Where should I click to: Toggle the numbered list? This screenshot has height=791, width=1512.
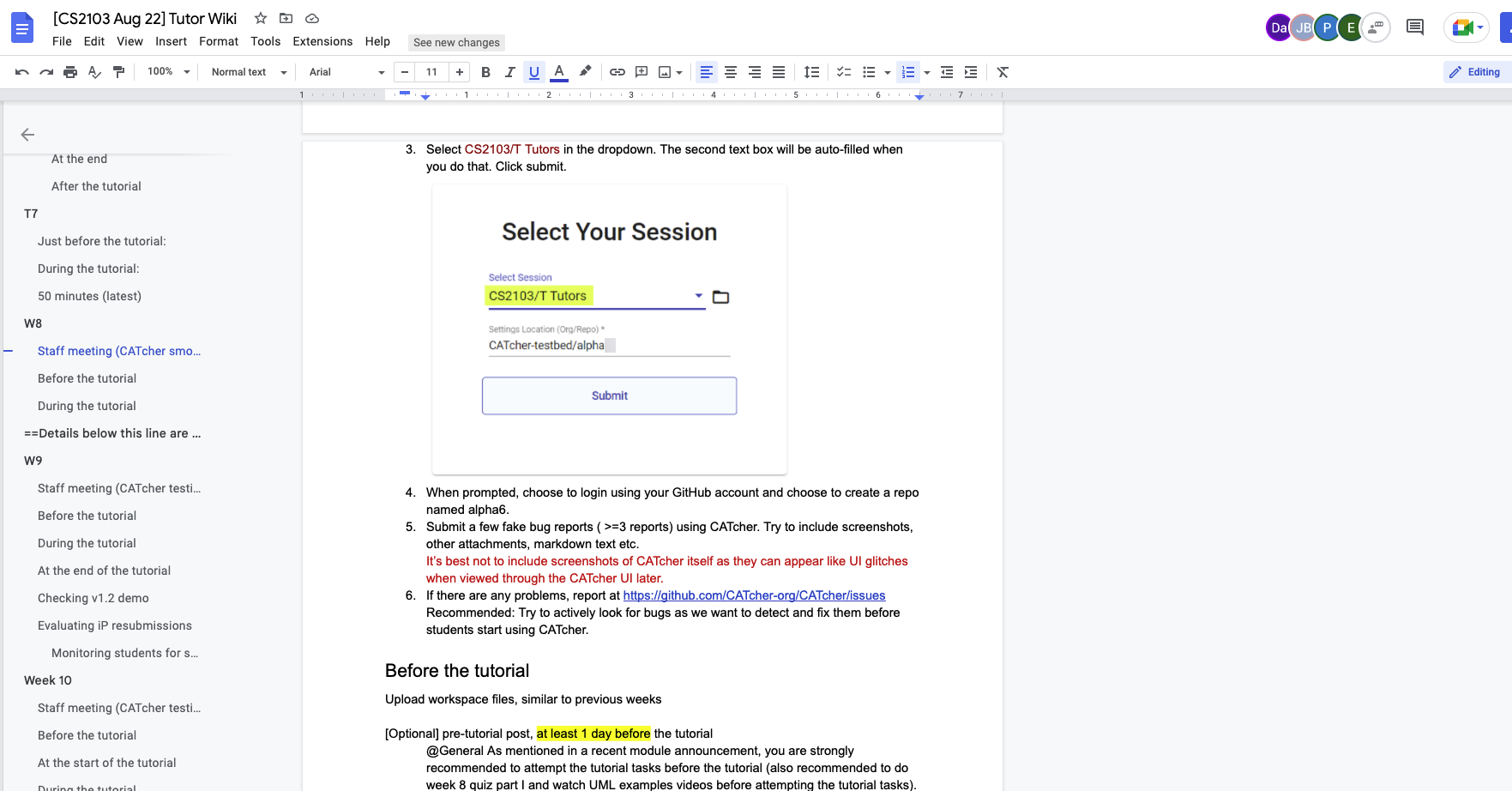(x=908, y=72)
